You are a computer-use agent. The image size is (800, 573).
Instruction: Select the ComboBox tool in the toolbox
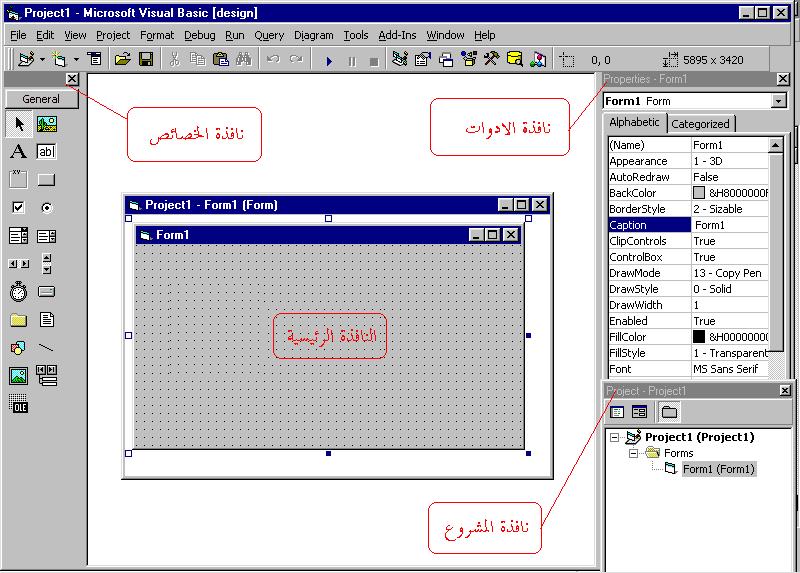click(18, 236)
